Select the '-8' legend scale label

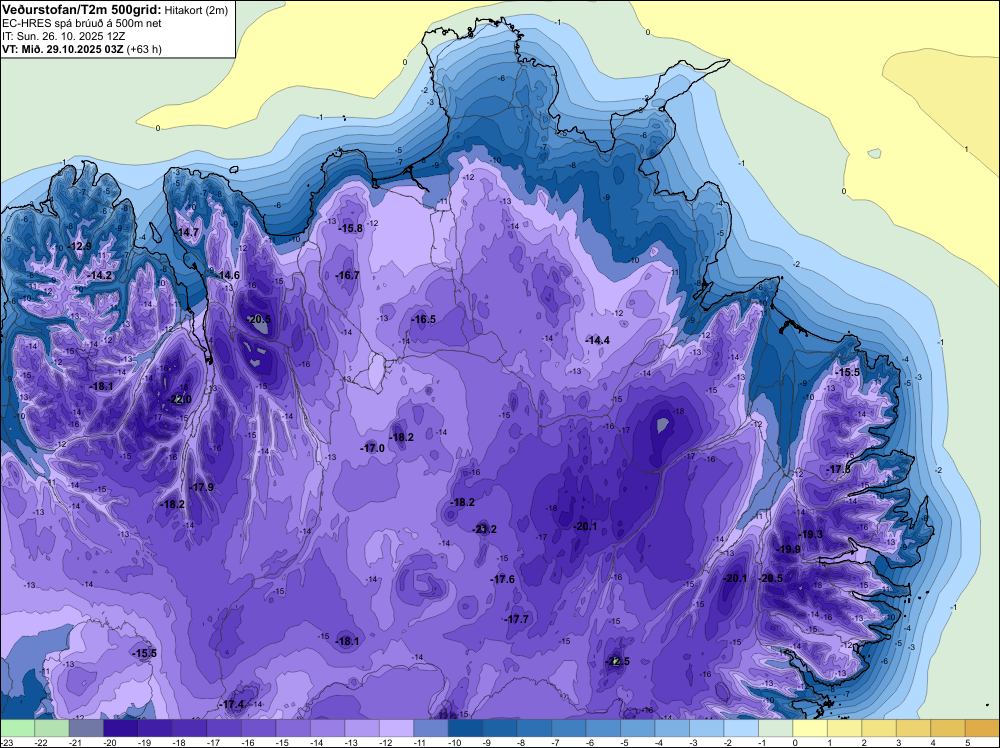tap(523, 742)
